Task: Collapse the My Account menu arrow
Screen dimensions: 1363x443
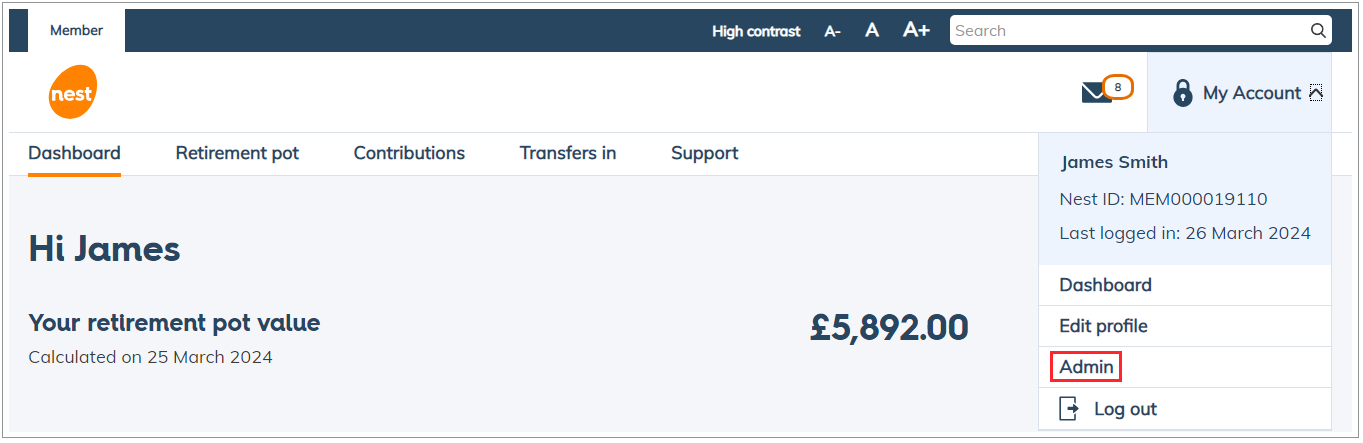Action: (x=1316, y=93)
